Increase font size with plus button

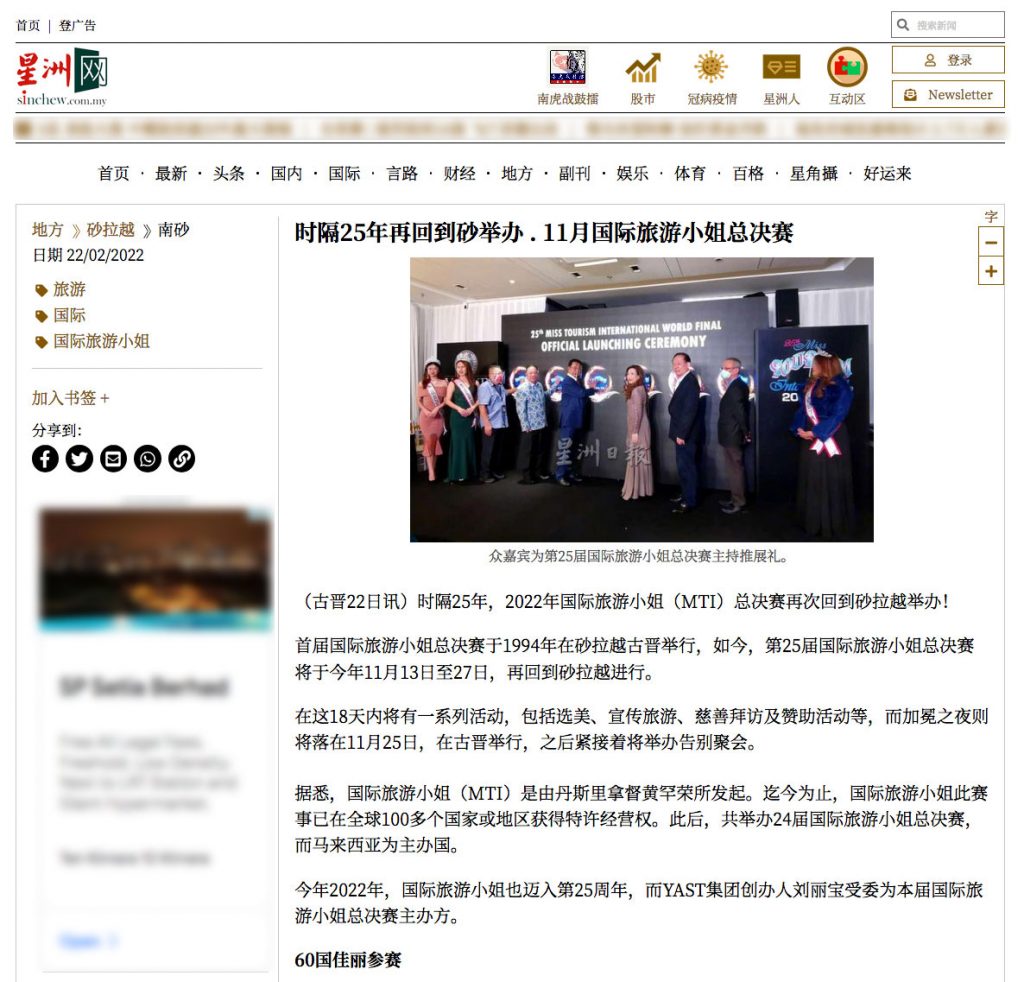990,271
